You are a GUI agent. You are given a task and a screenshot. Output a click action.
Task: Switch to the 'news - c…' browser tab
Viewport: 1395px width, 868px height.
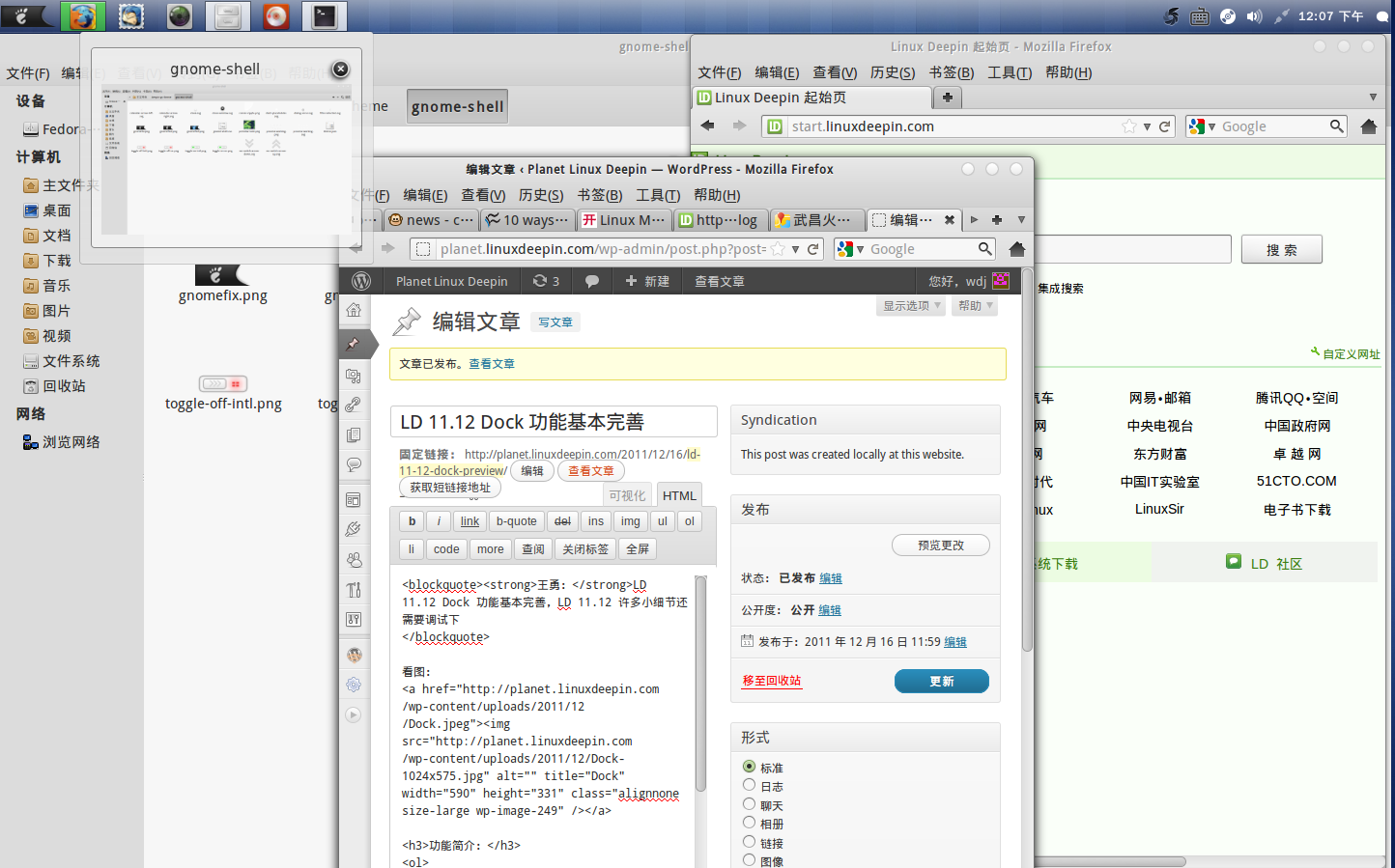[x=431, y=220]
